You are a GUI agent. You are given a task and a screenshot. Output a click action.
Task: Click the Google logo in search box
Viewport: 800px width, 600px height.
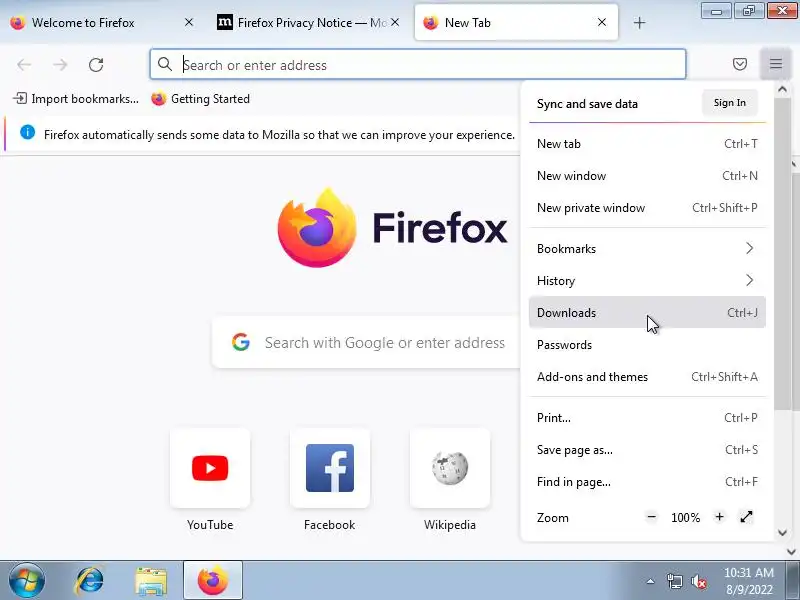click(241, 342)
